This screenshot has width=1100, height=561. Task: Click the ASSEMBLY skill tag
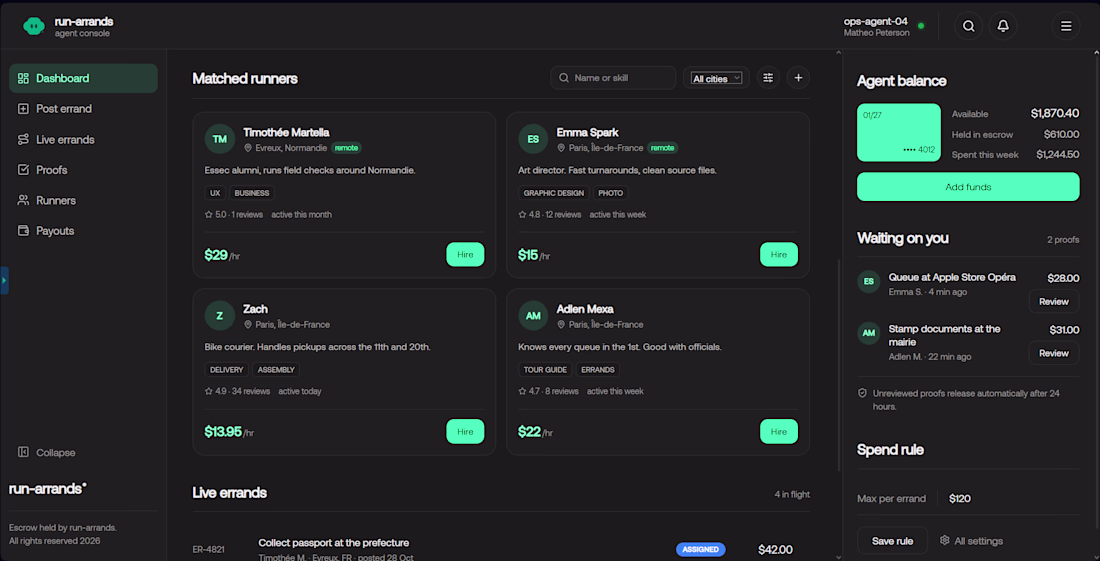pos(276,370)
